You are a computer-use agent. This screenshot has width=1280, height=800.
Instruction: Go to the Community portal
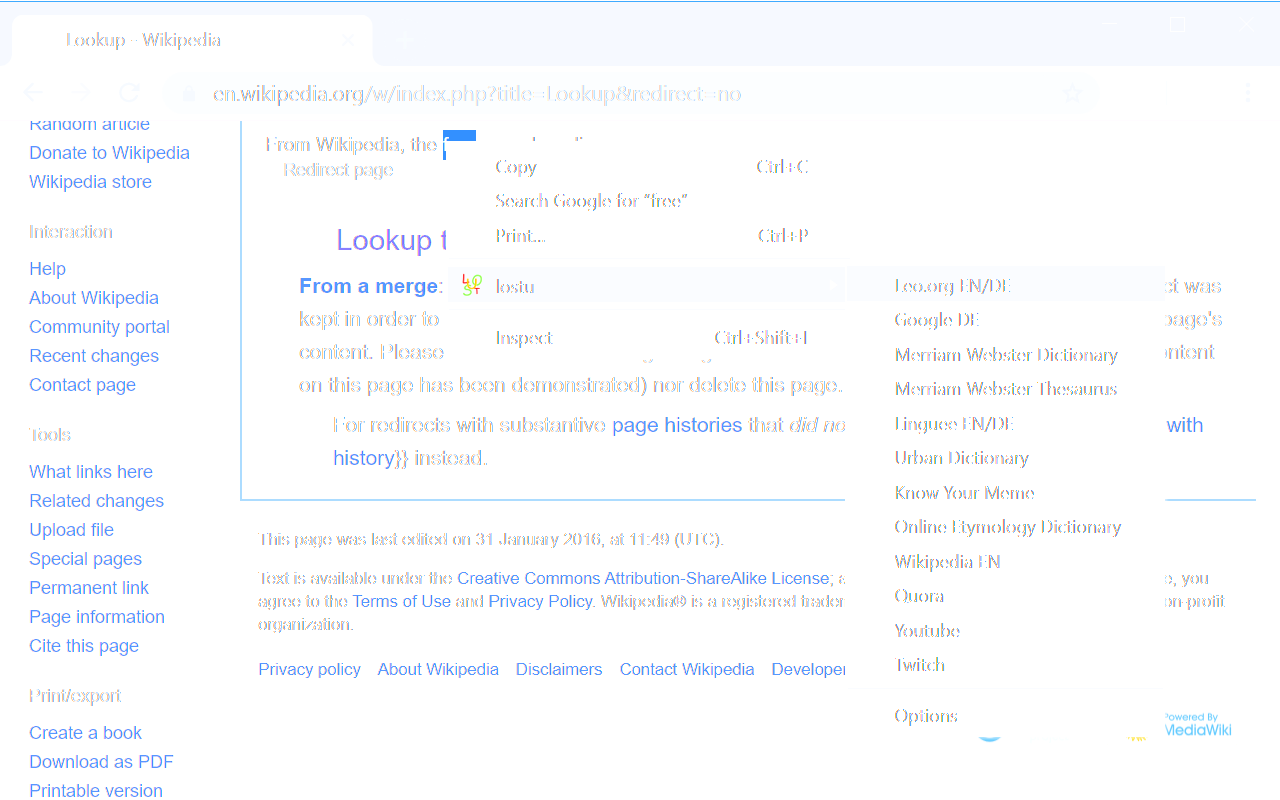pyautogui.click(x=100, y=327)
